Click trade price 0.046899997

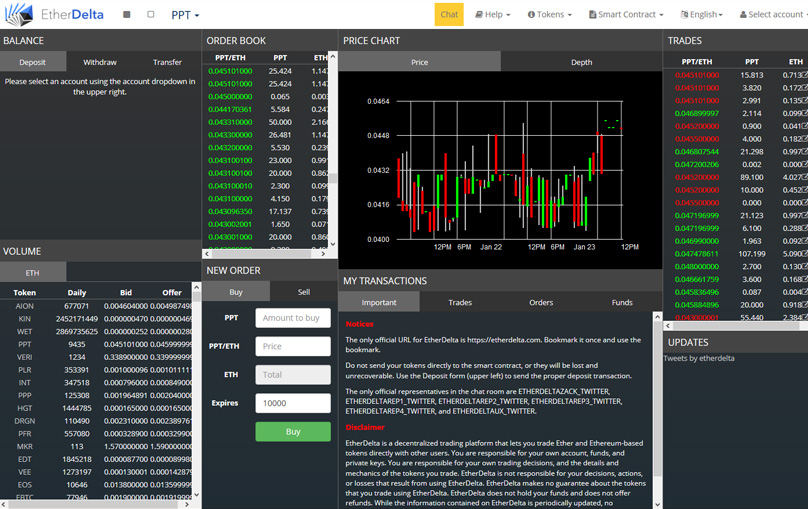coord(697,113)
